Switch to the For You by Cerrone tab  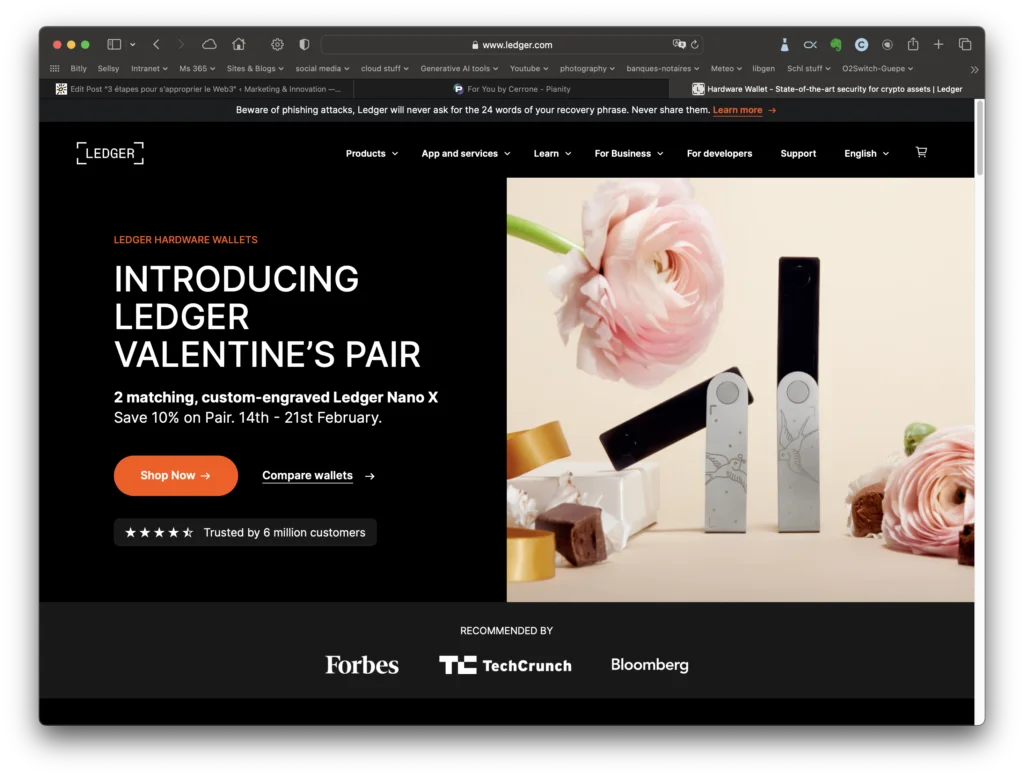click(512, 89)
